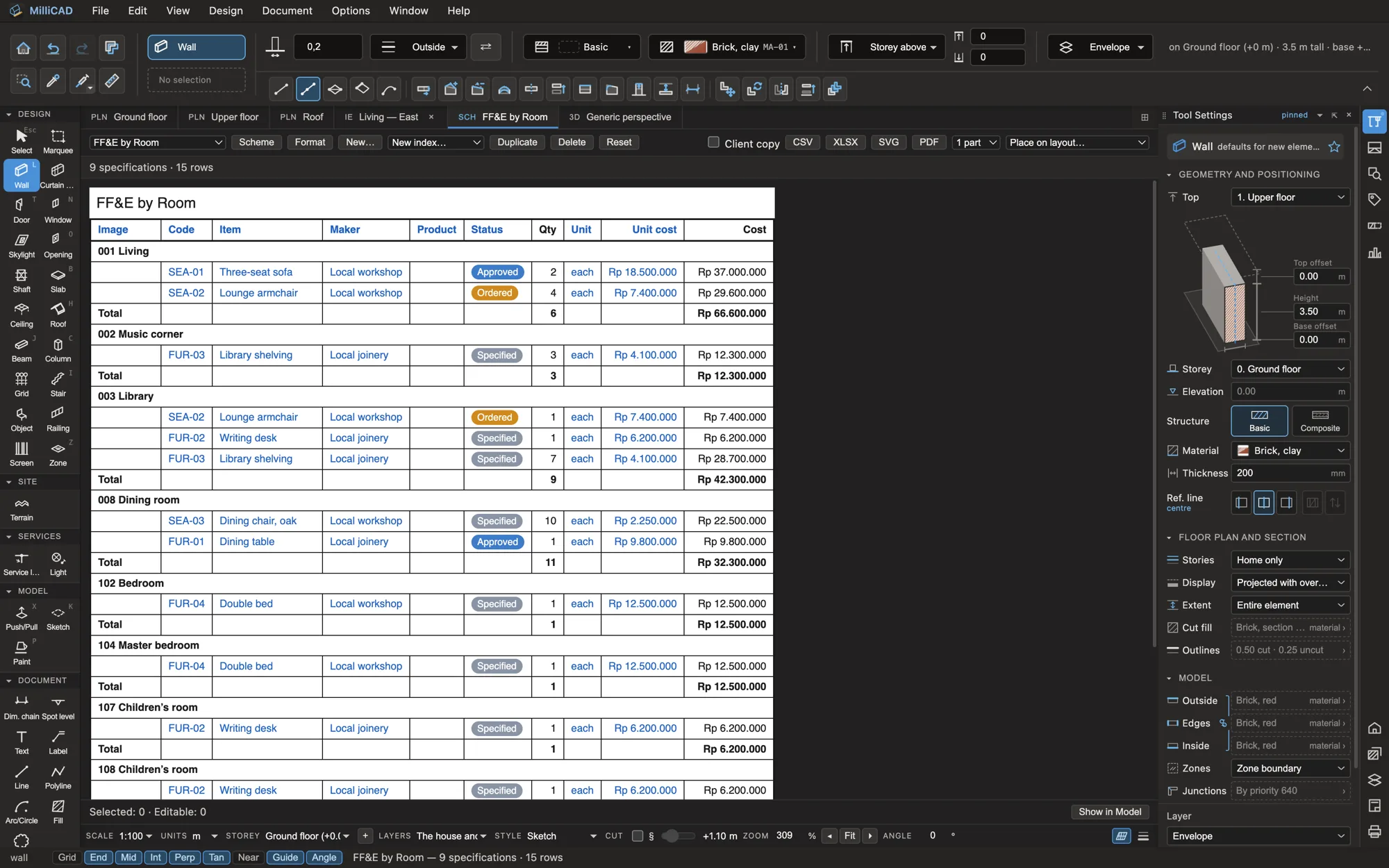Activate the Railing tool
The height and width of the screenshot is (868, 1389).
58,418
